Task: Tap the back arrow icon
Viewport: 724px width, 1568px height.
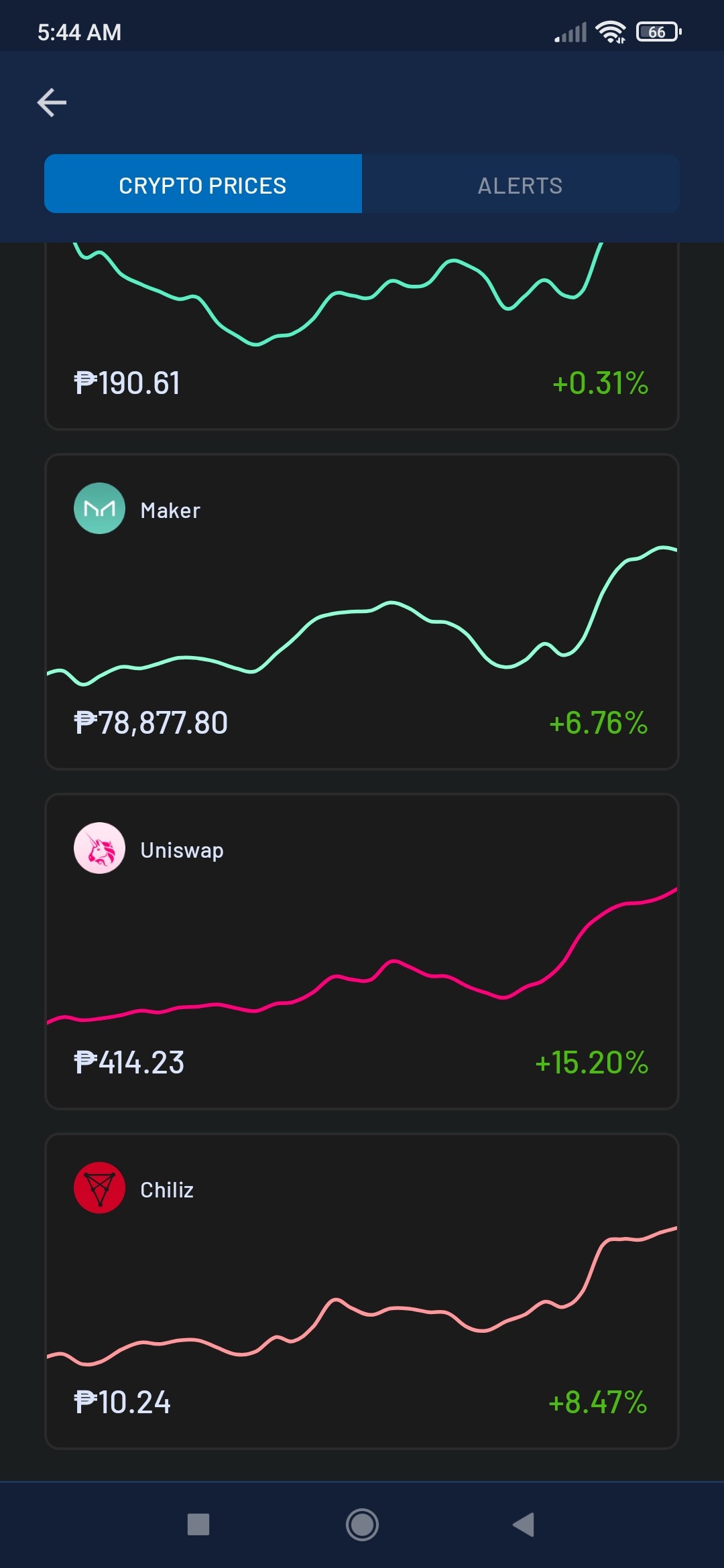Action: (52, 103)
